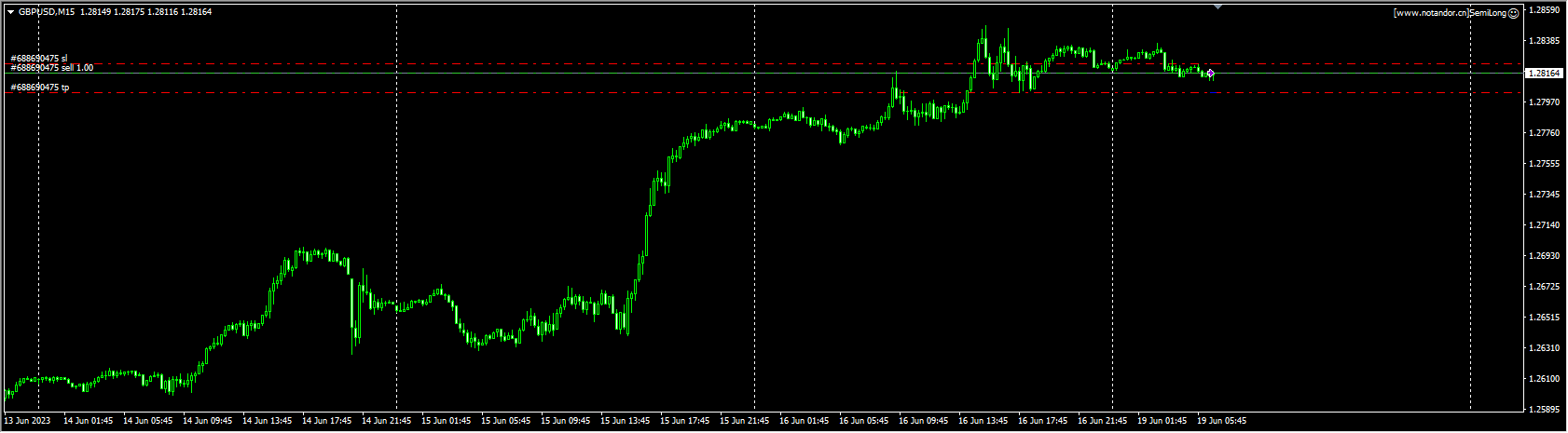The width and height of the screenshot is (1568, 433).
Task: Click the smiley face expert advisor icon
Action: 1514,13
